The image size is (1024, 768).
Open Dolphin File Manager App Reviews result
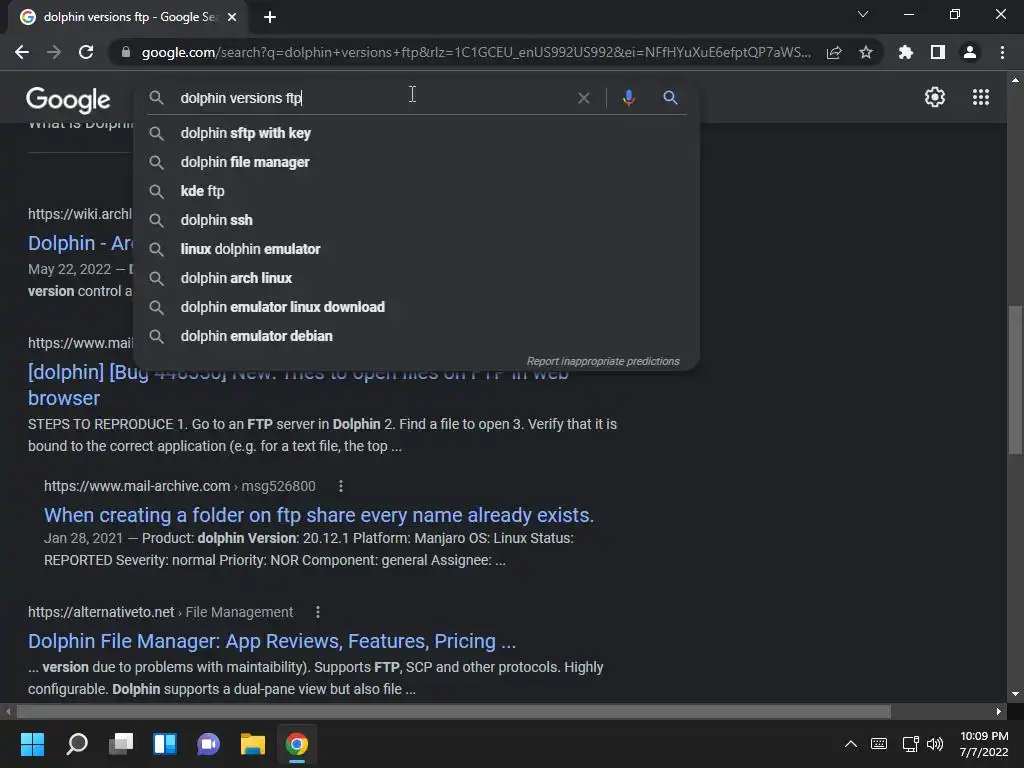[x=272, y=641]
